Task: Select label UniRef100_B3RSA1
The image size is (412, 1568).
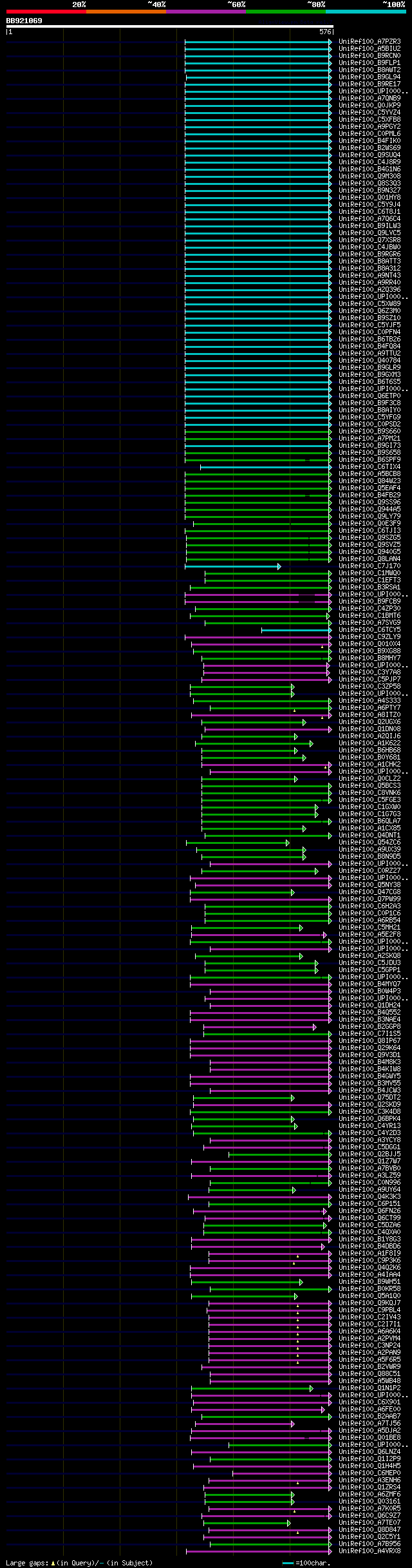Action: click(370, 588)
